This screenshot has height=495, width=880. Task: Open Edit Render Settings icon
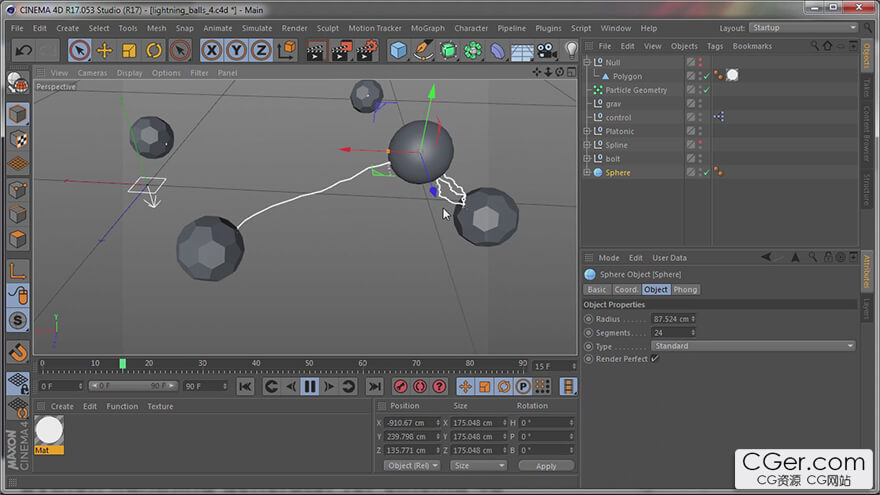368,51
